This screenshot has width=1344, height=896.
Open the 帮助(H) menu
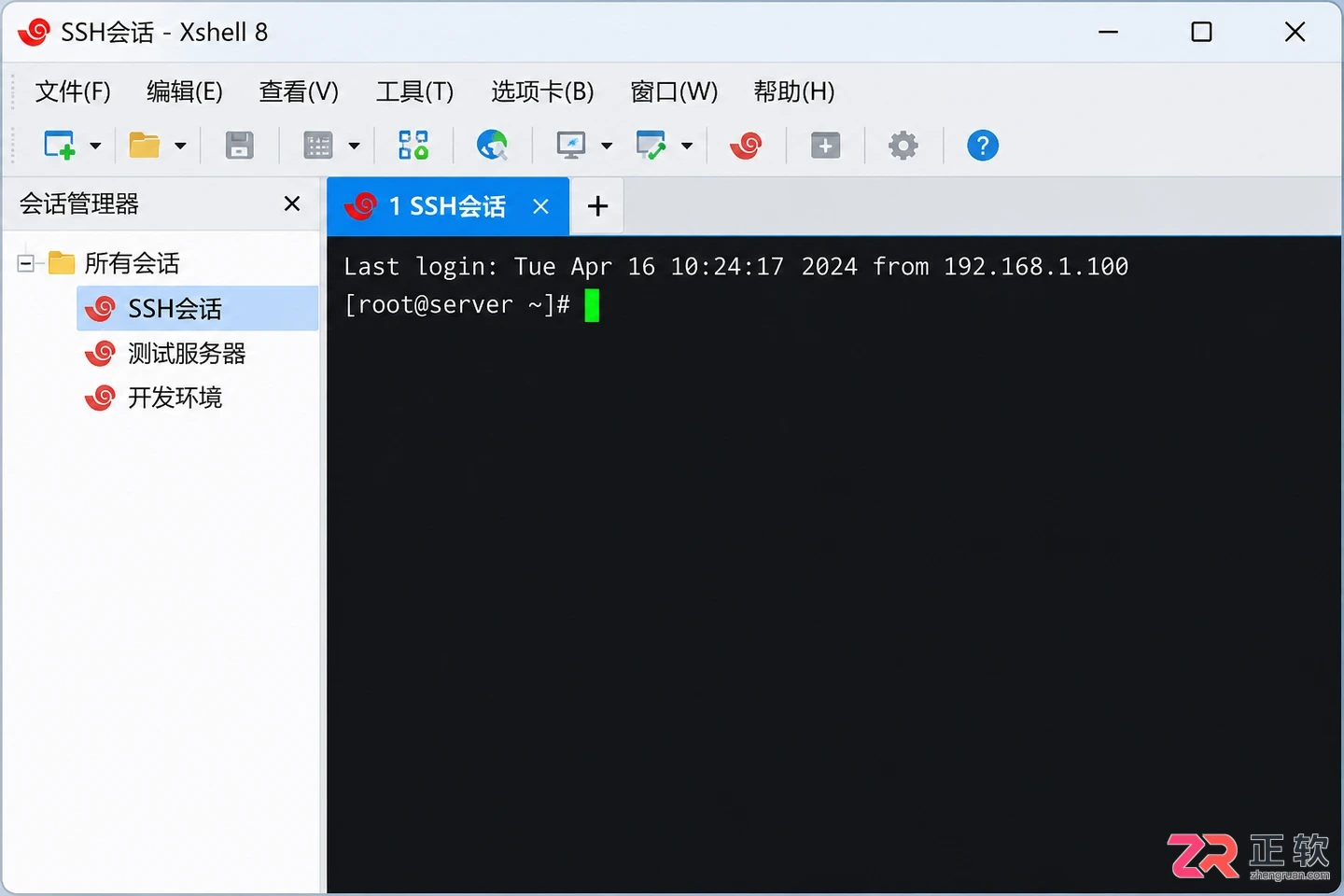coord(794,91)
